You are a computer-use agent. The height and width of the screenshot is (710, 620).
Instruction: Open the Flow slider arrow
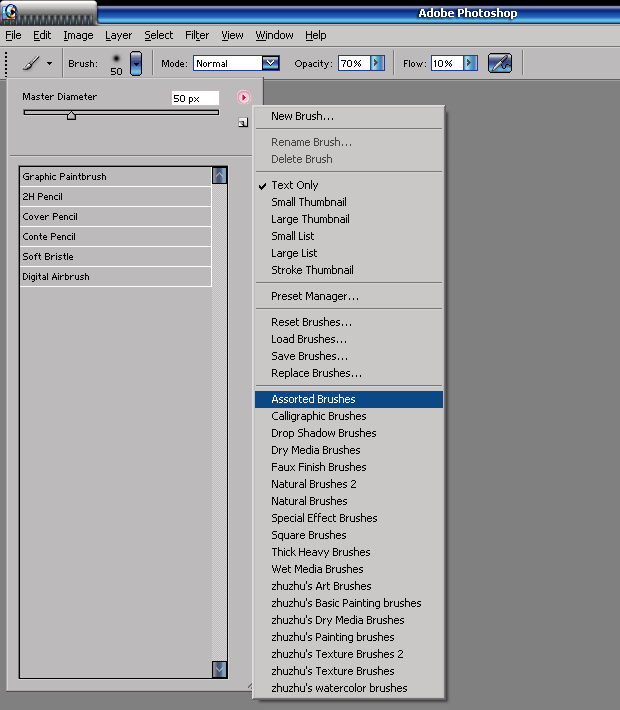(471, 63)
